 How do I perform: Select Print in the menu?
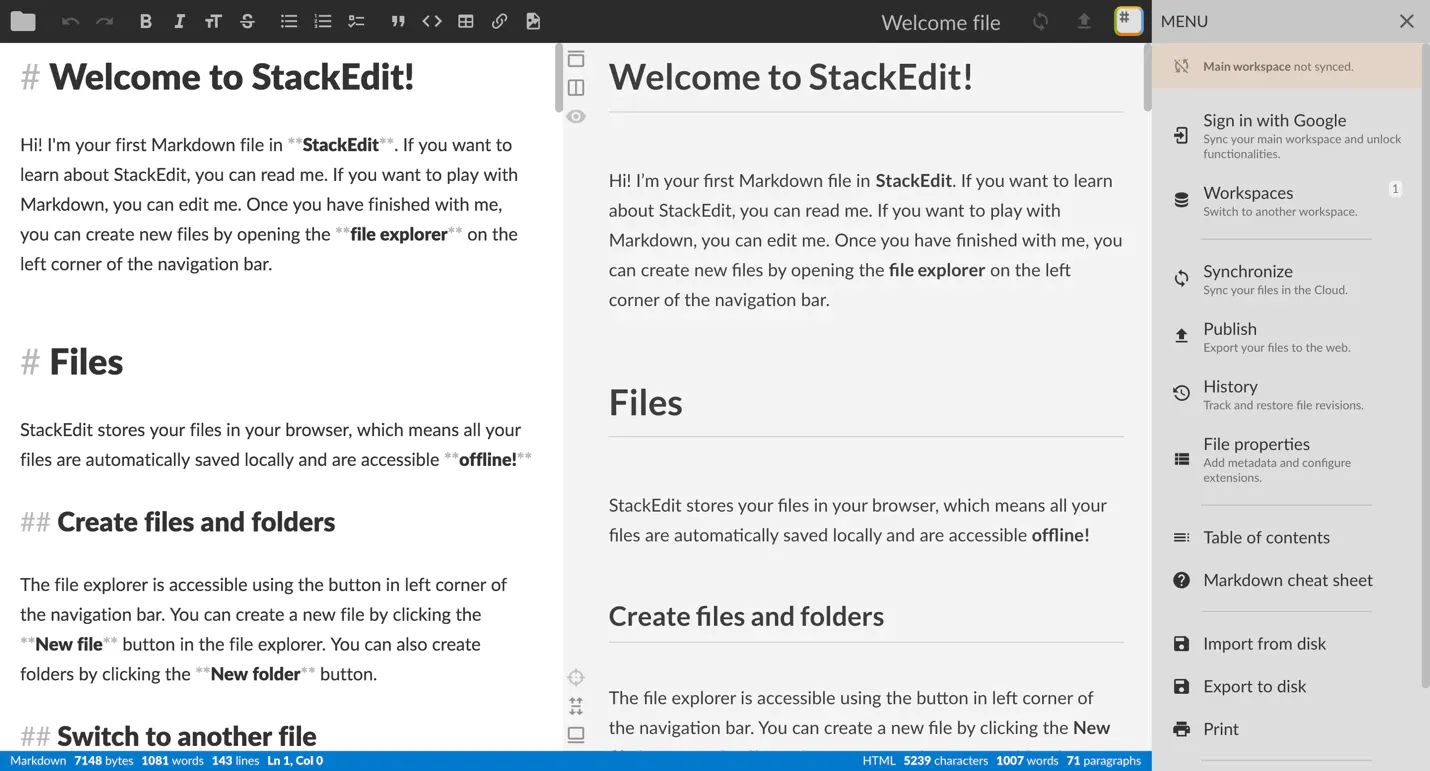pos(1287,729)
